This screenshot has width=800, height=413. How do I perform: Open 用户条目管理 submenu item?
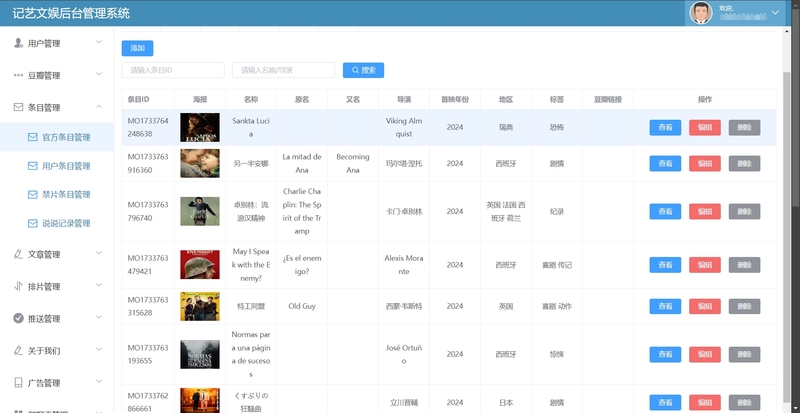coord(57,165)
